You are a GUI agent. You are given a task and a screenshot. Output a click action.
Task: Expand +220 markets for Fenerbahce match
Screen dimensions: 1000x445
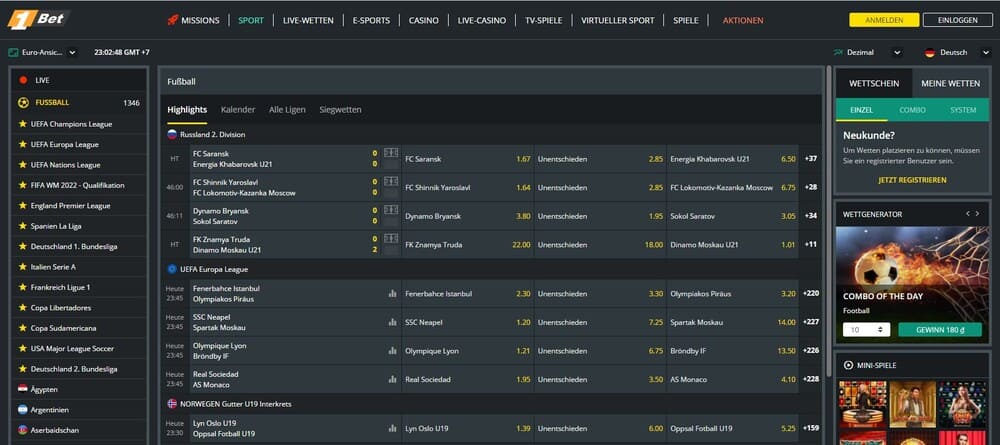click(x=811, y=294)
